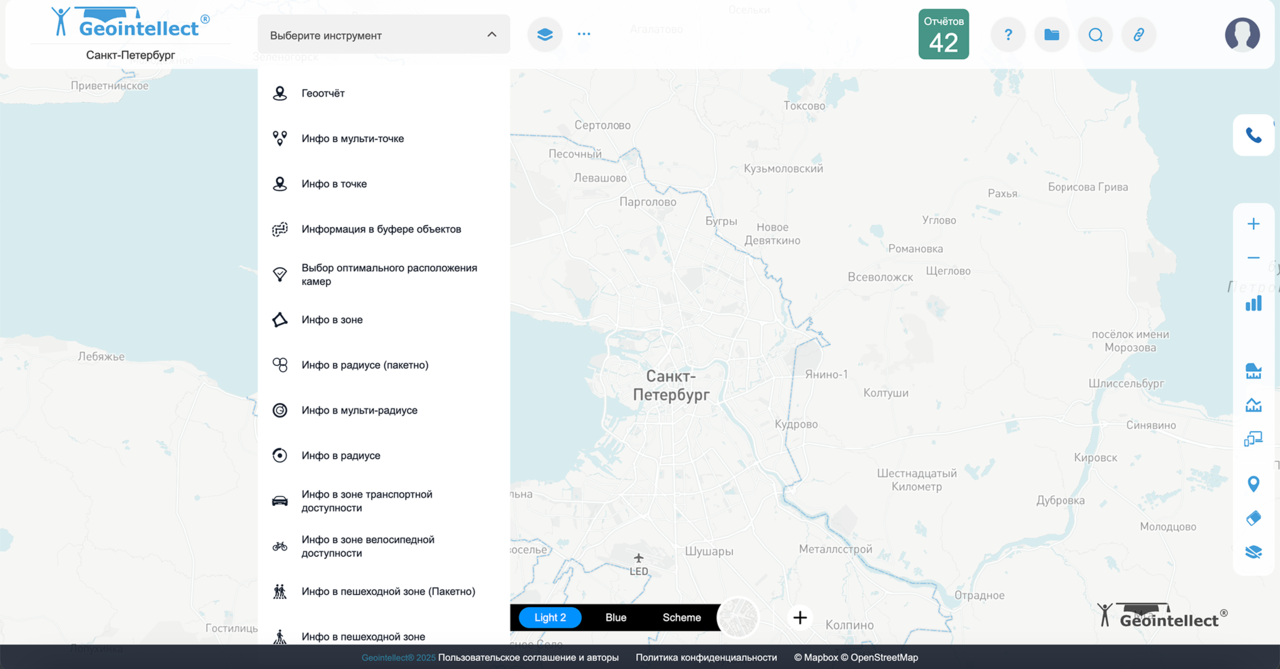Select the Light 2 map style
Screen dimensions: 1280x669
click(x=550, y=618)
